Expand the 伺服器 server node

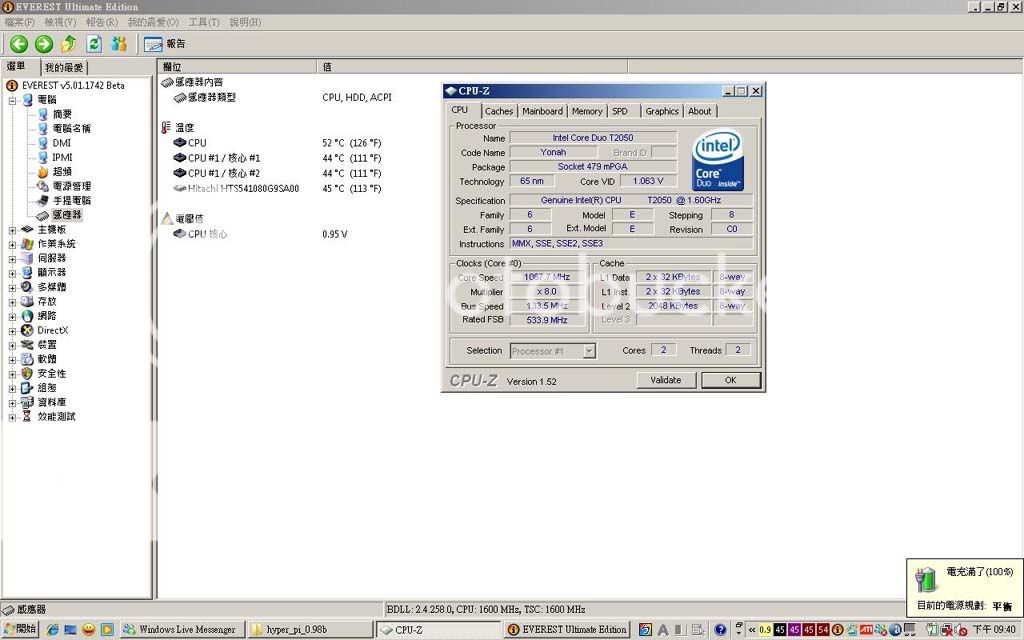click(x=12, y=259)
